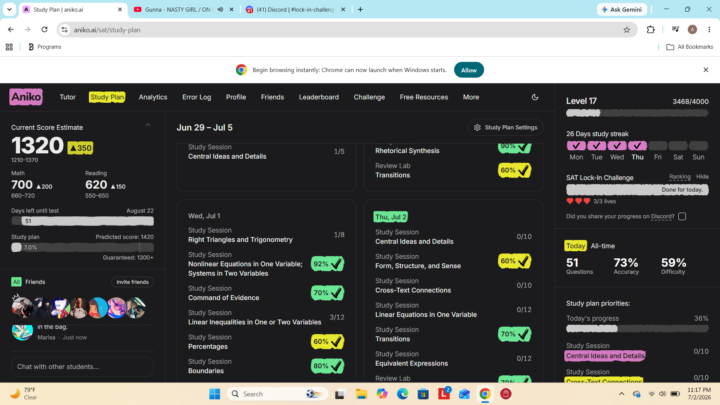This screenshot has width=720, height=405.
Task: Reload the page
Action: coord(44,29)
